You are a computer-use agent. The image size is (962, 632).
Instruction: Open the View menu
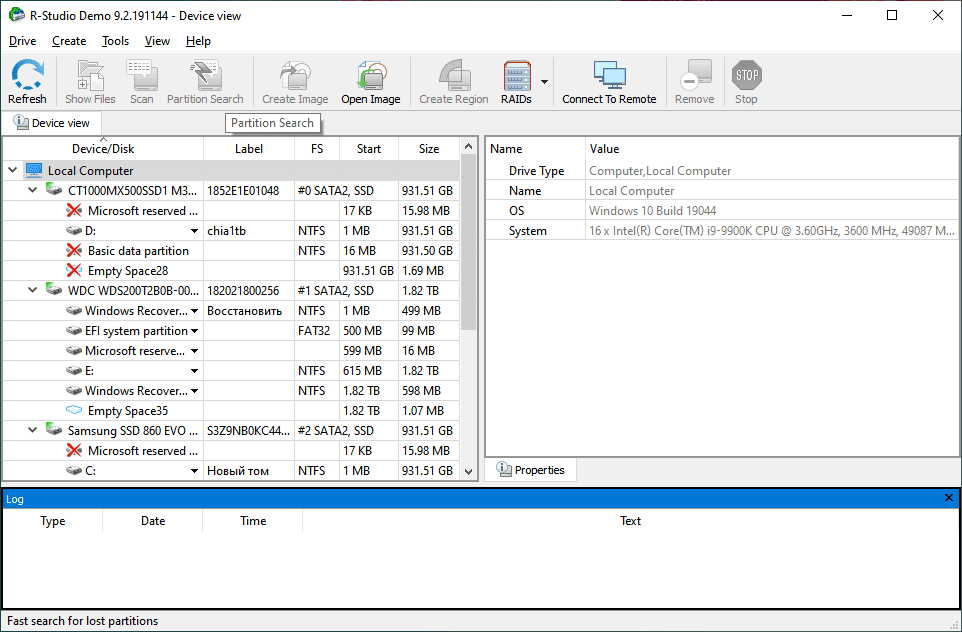pos(157,41)
